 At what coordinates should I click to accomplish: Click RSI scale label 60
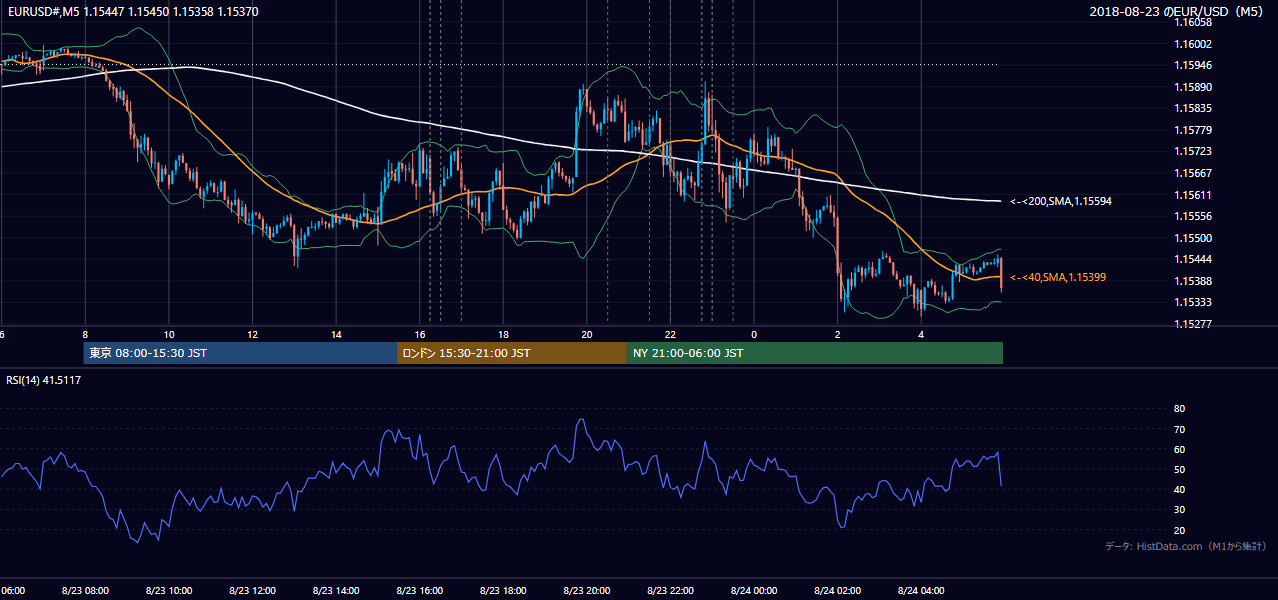[x=1179, y=449]
